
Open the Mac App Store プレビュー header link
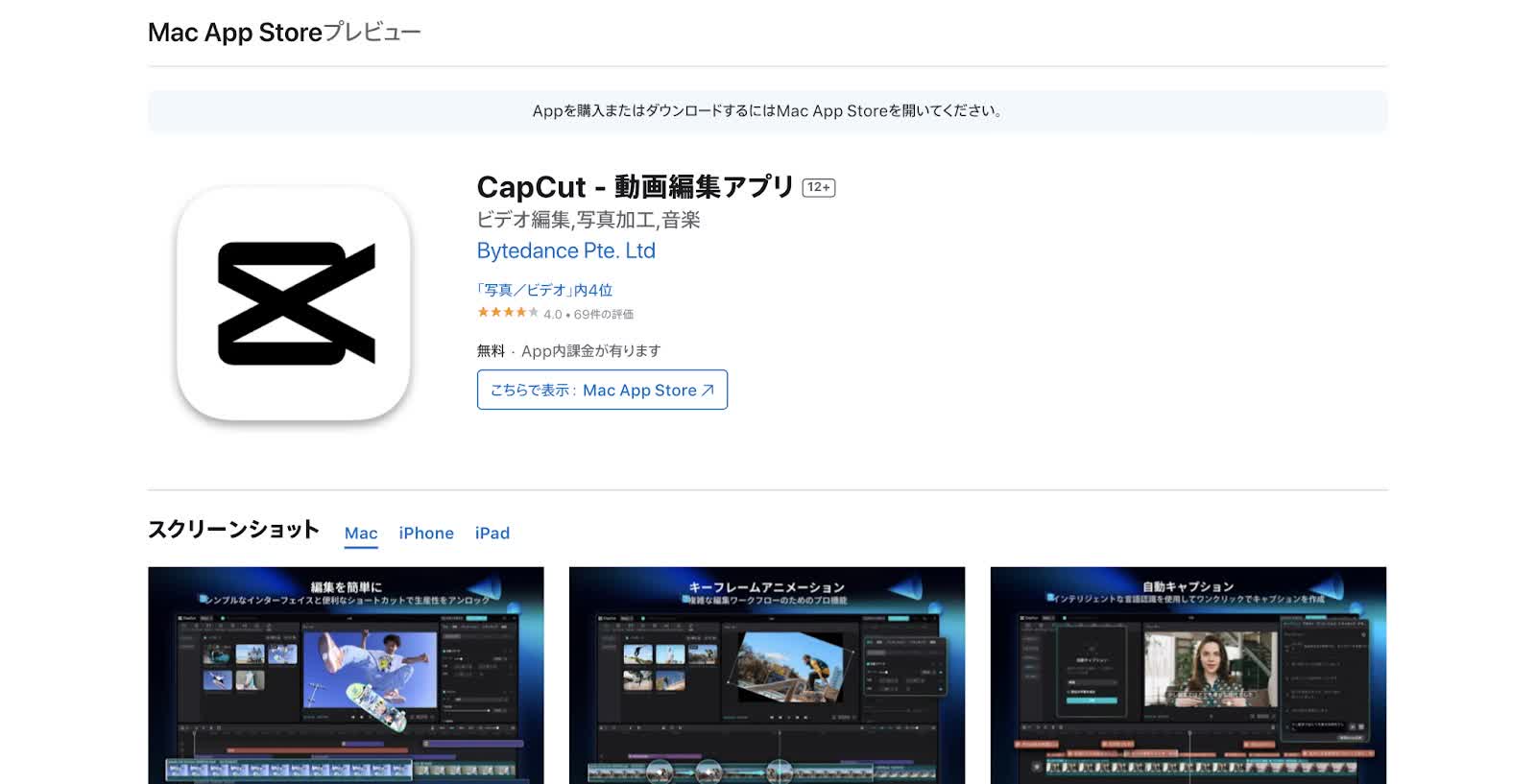(x=284, y=32)
